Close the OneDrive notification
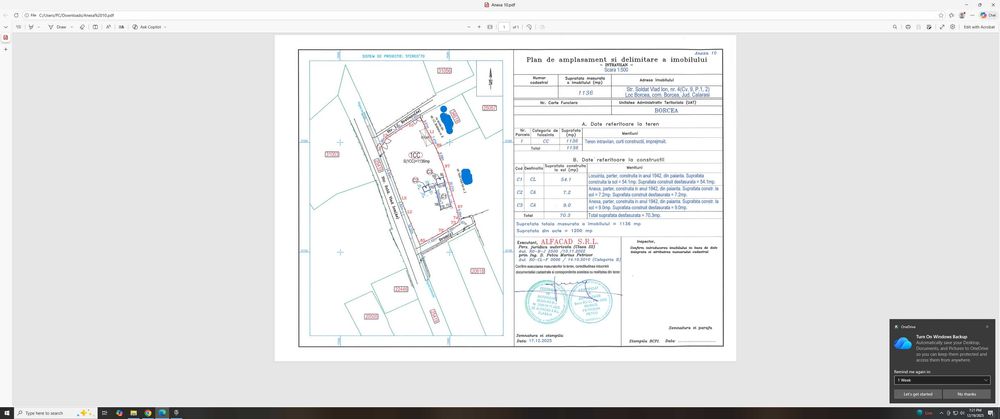Screen dimensions: 1000x419 [987, 326]
